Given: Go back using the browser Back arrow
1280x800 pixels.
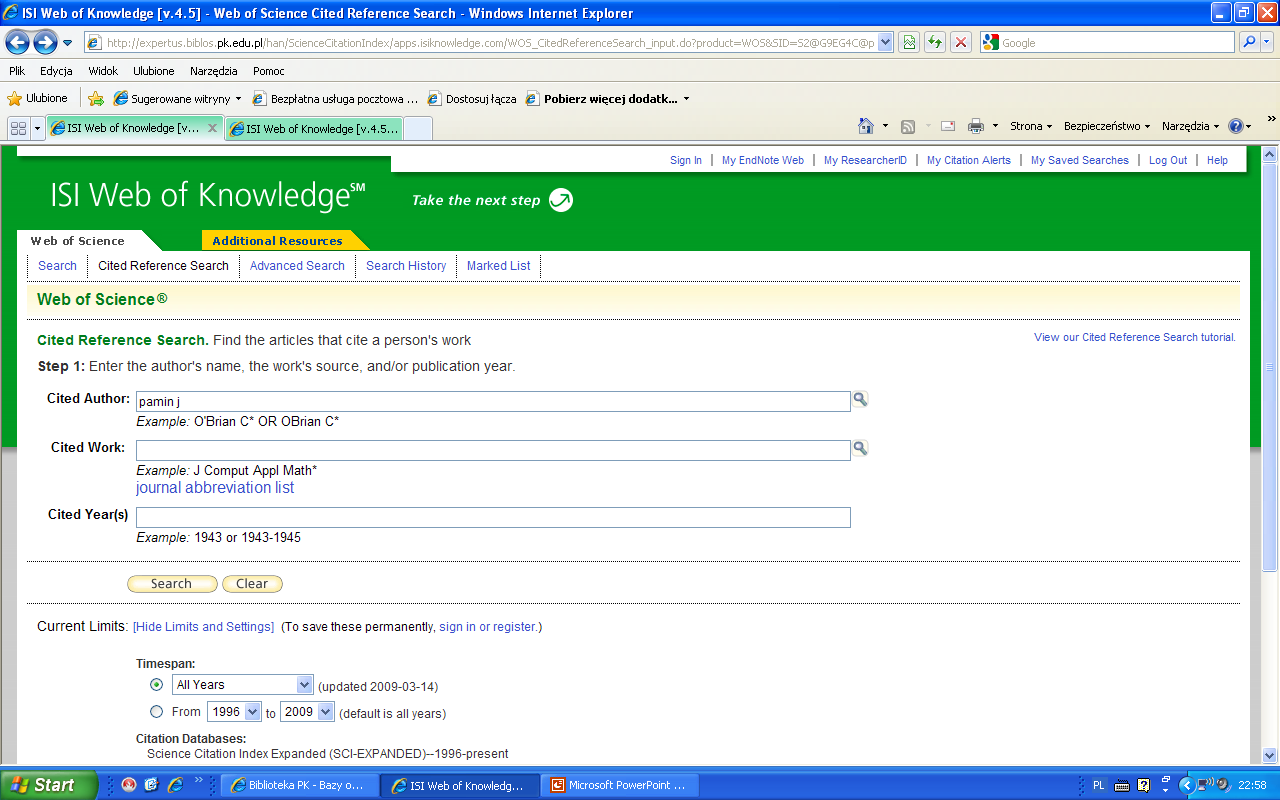Looking at the screenshot, I should coord(17,42).
